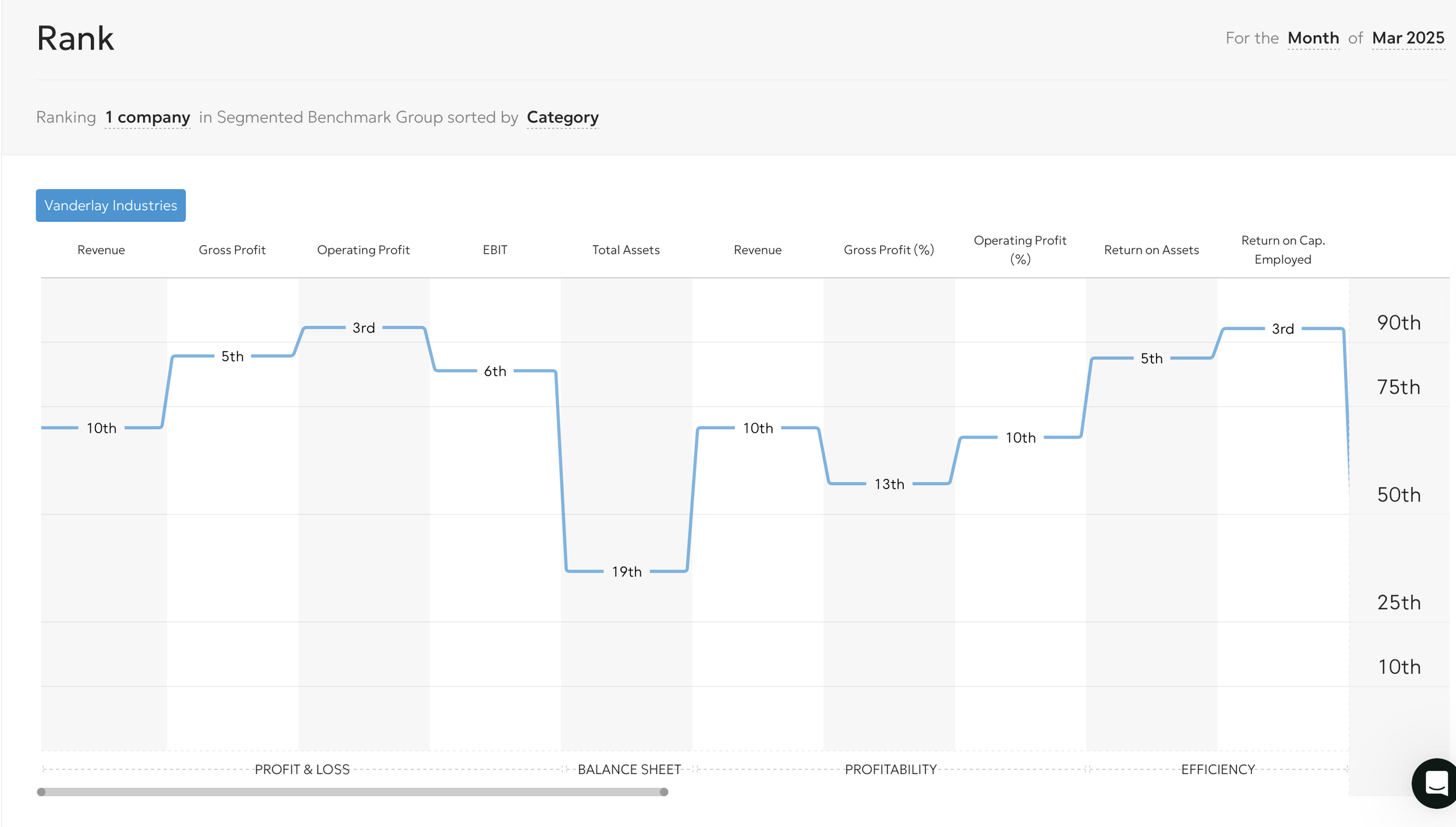Click the BALANCE SHEET category label
Image resolution: width=1456 pixels, height=827 pixels.
click(629, 769)
